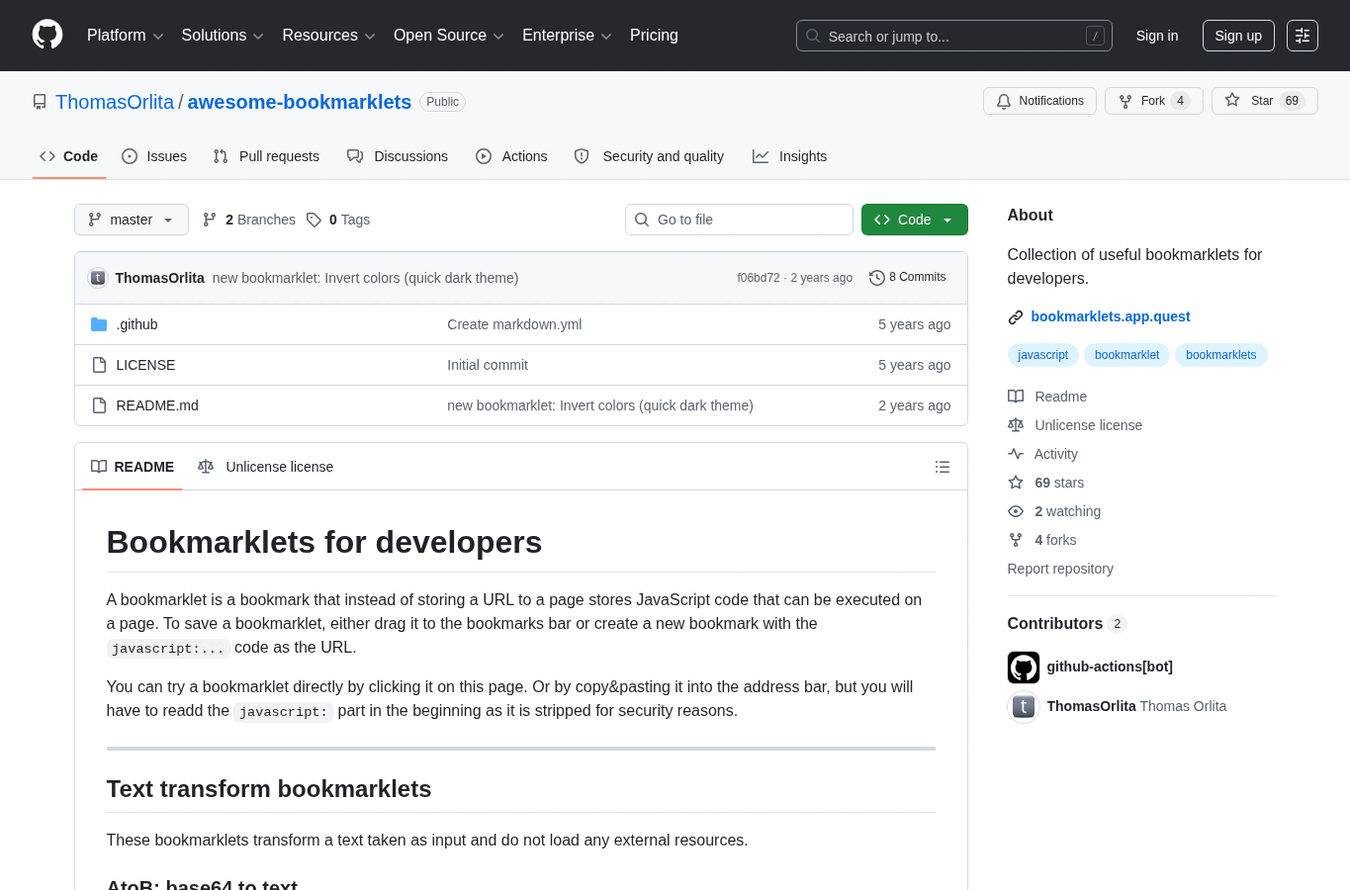The height and width of the screenshot is (890, 1350).
Task: Switch to the Issues tab
Action: pyautogui.click(x=154, y=156)
